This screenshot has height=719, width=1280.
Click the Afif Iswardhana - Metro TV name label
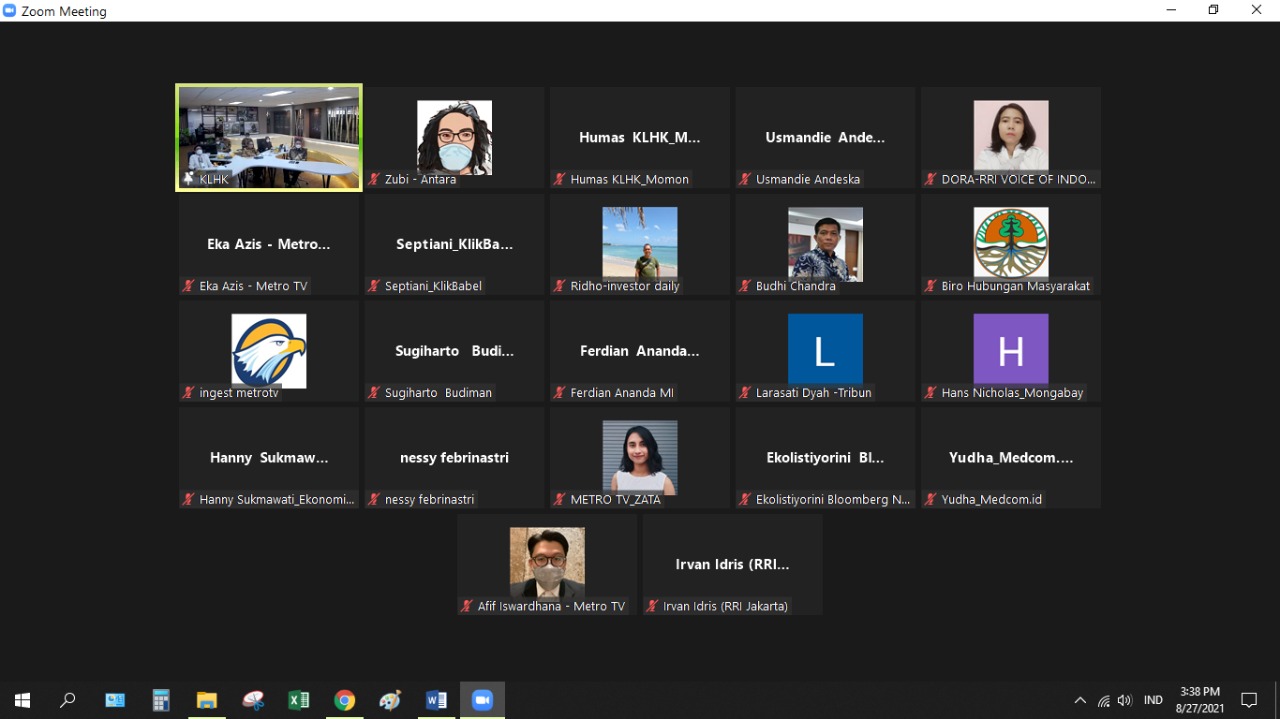pos(550,606)
